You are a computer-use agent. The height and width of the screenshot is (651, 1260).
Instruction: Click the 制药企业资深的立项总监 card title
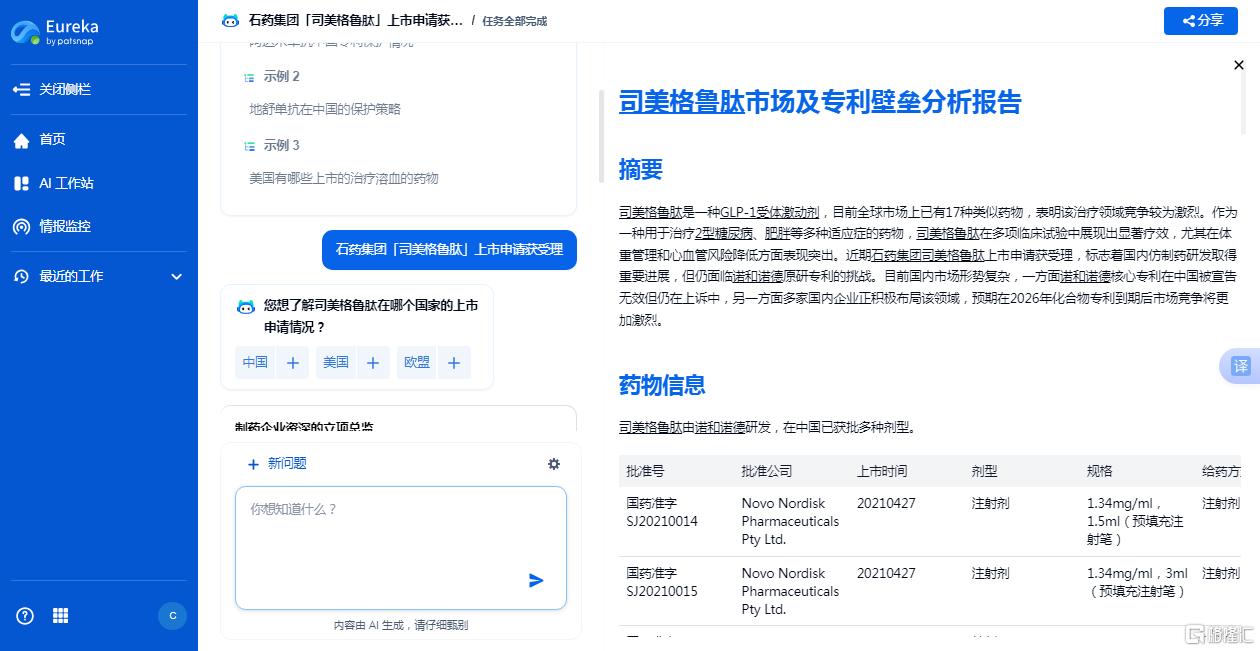pos(304,427)
